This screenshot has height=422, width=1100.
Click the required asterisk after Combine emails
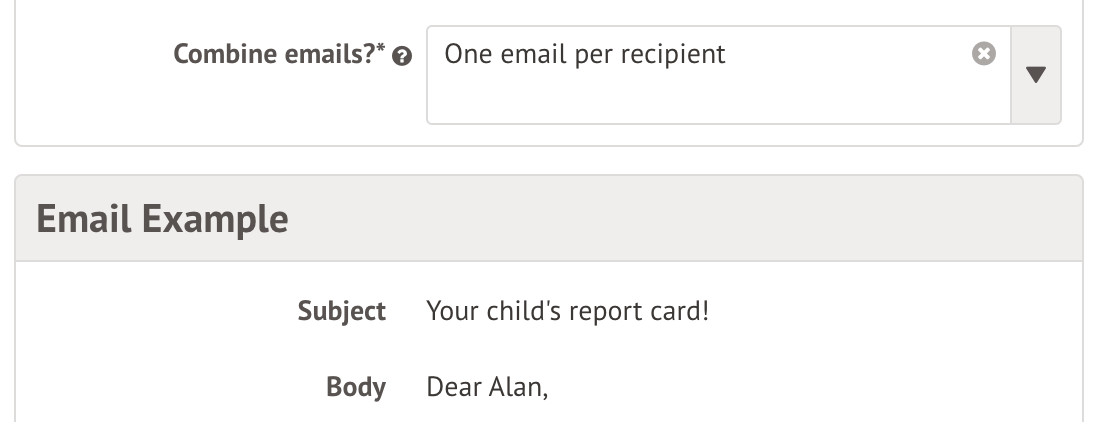[384, 50]
